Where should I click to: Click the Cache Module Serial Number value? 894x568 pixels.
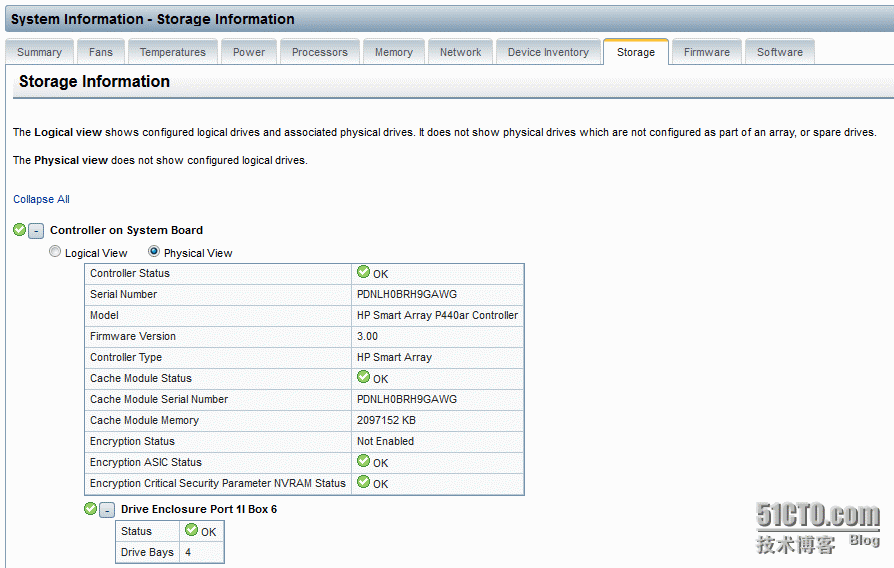click(x=407, y=399)
